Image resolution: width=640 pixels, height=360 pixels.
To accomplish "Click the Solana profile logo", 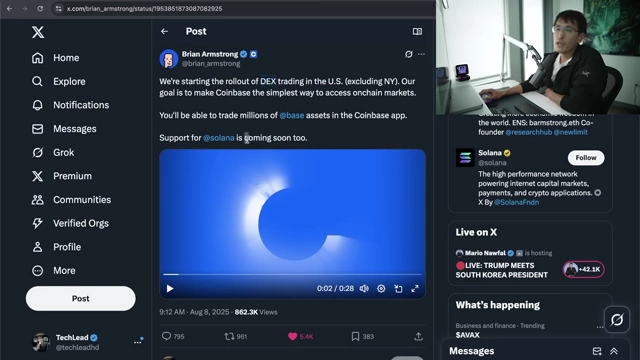I will pos(465,158).
